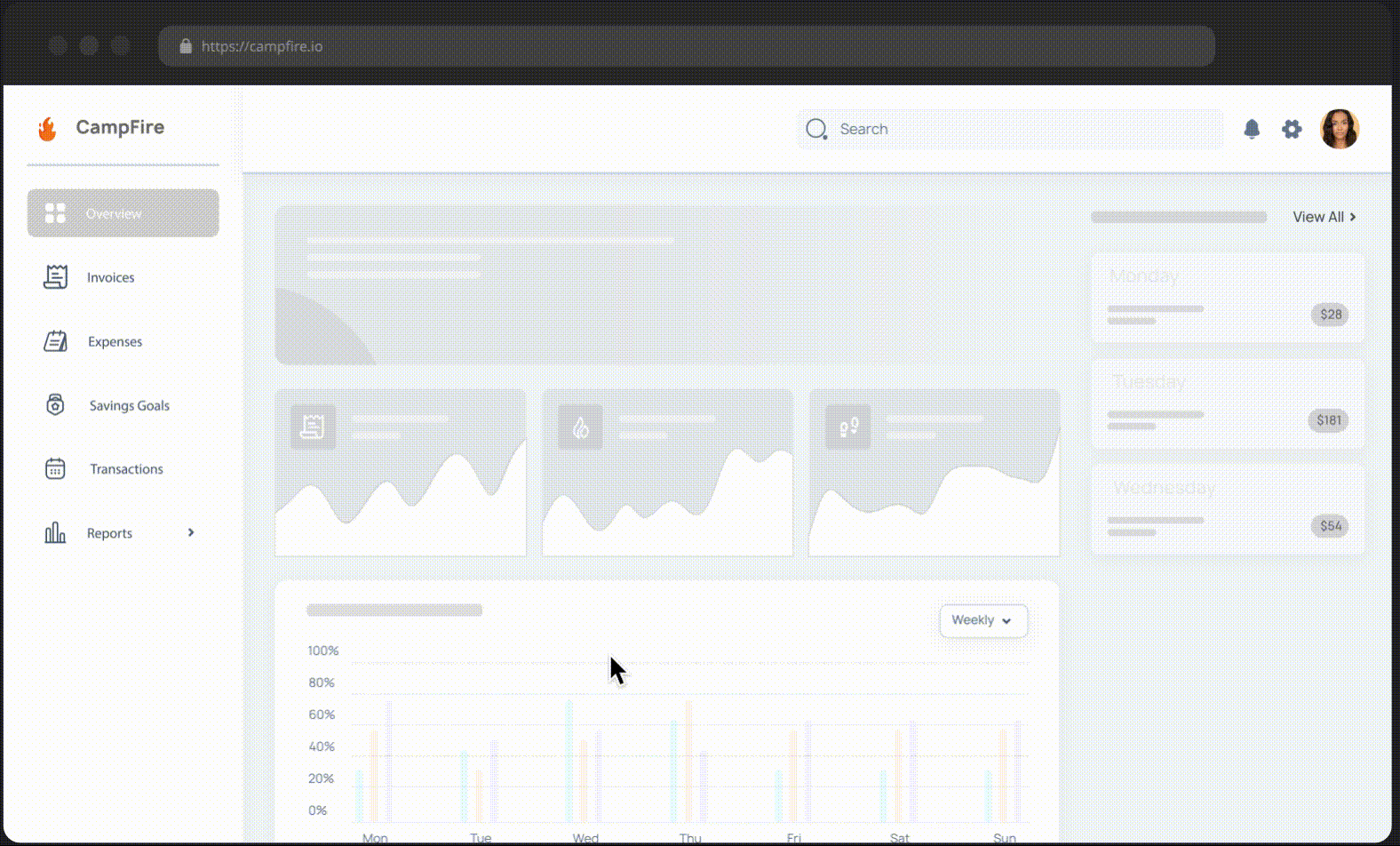The image size is (1400, 846).
Task: Click the CampFire brand name
Action: tap(120, 127)
